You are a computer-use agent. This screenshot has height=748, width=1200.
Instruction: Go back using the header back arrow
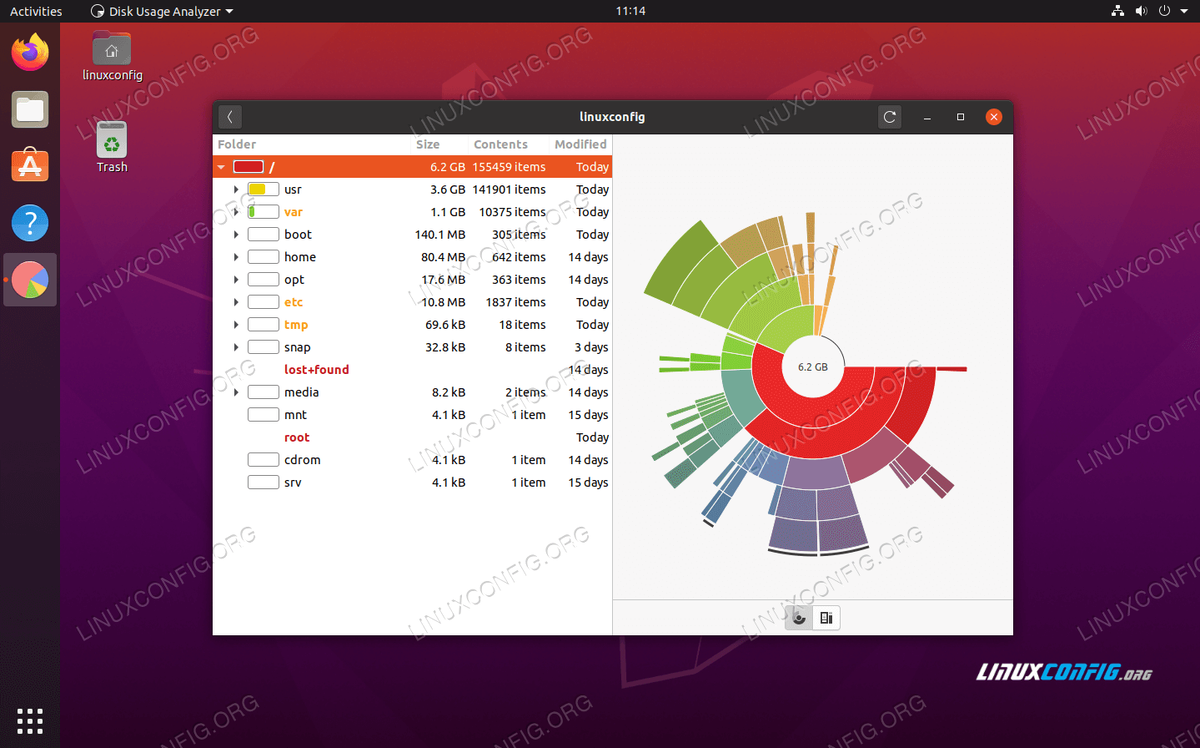(229, 117)
